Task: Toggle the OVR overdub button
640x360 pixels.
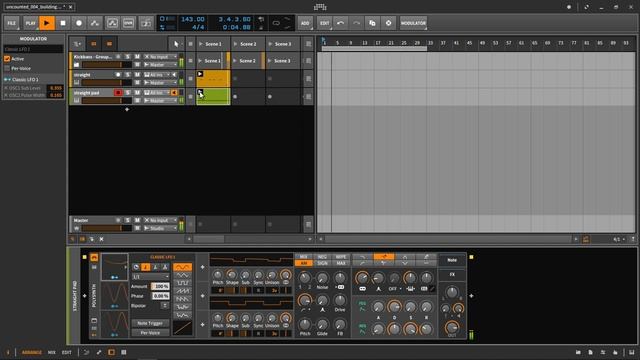Action: tap(128, 23)
